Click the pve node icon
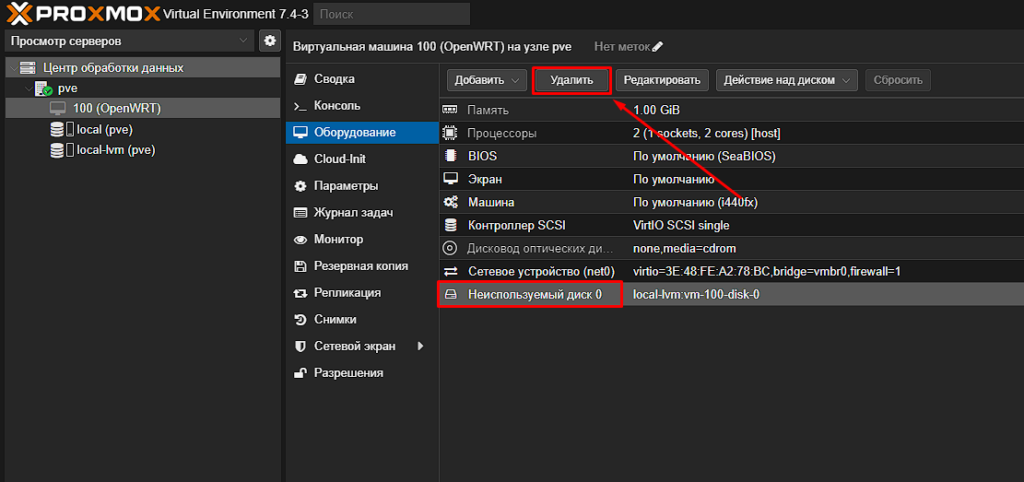The image size is (1024, 482). click(44, 89)
